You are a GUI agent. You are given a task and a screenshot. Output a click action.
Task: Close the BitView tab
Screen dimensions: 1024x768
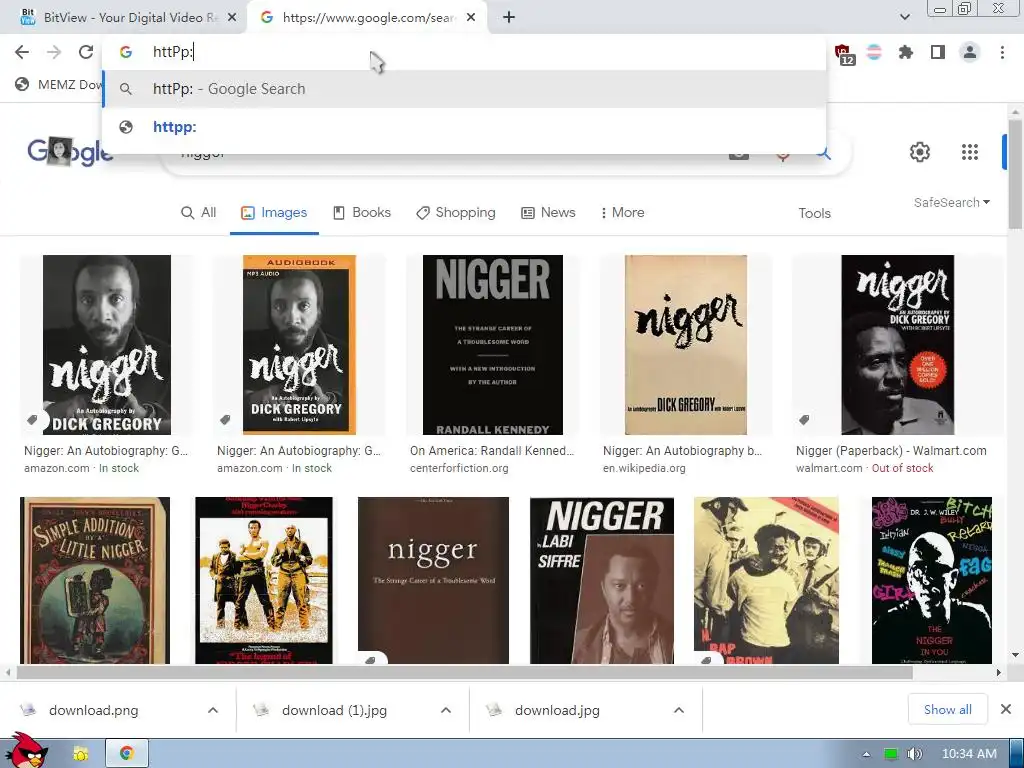click(232, 18)
